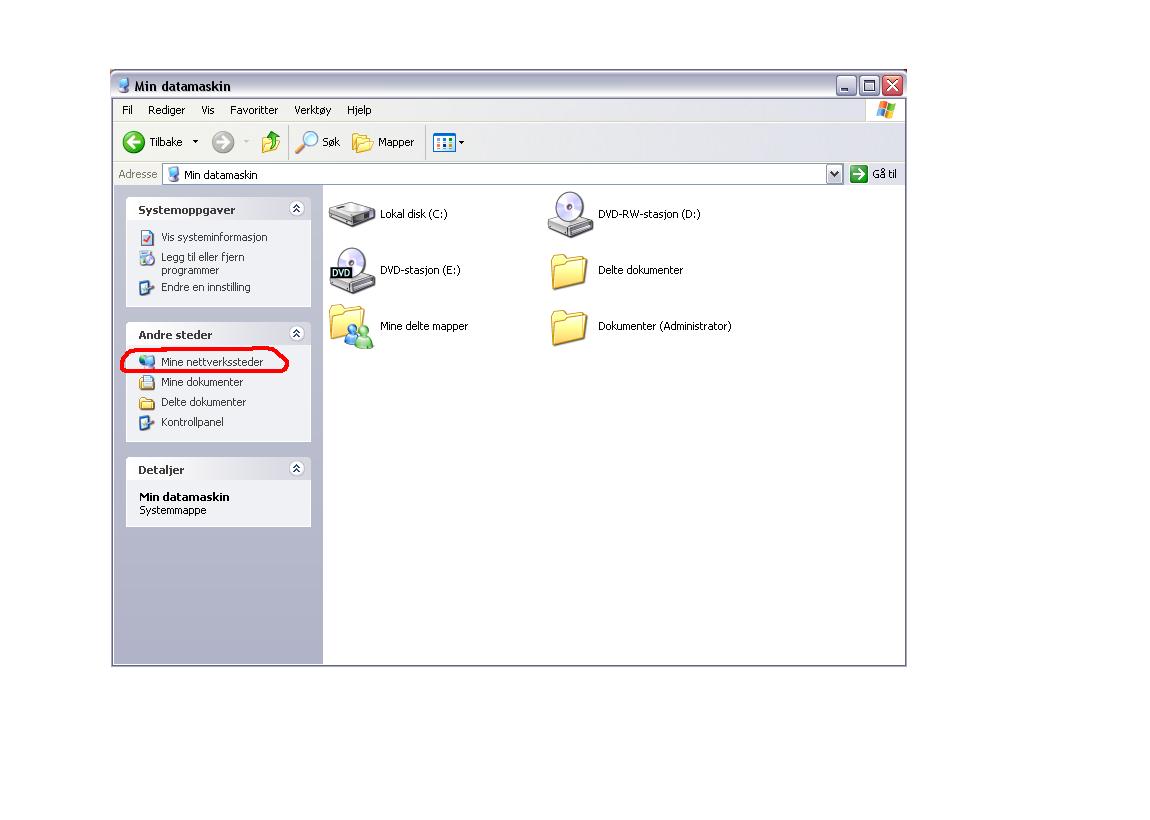Click the Min datamaskin icon in address bar
Image resolution: width=1150 pixels, height=820 pixels.
174,175
